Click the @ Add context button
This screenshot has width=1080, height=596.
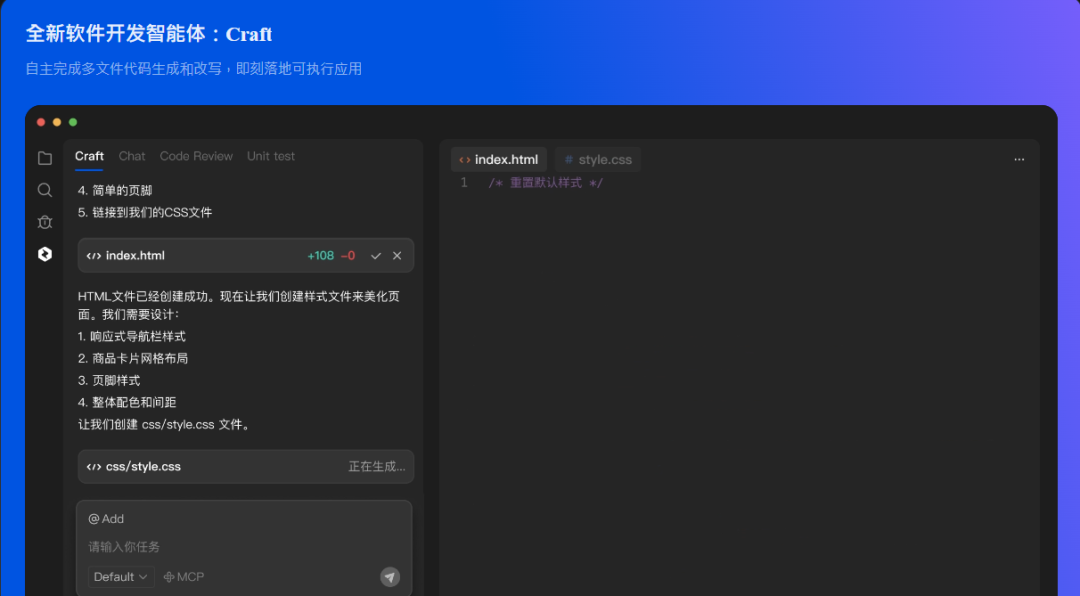pyautogui.click(x=106, y=519)
